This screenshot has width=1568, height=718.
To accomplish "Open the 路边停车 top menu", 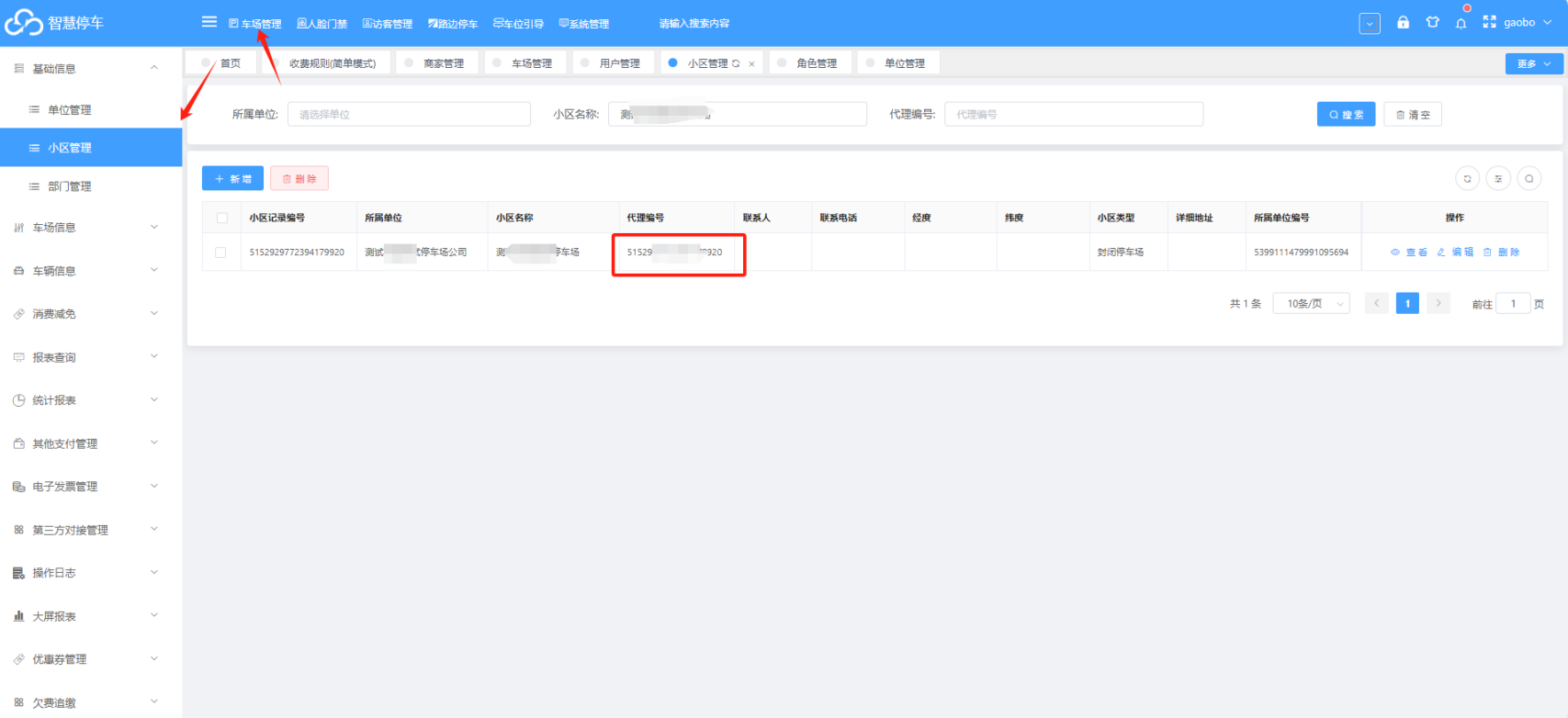I will pyautogui.click(x=453, y=24).
